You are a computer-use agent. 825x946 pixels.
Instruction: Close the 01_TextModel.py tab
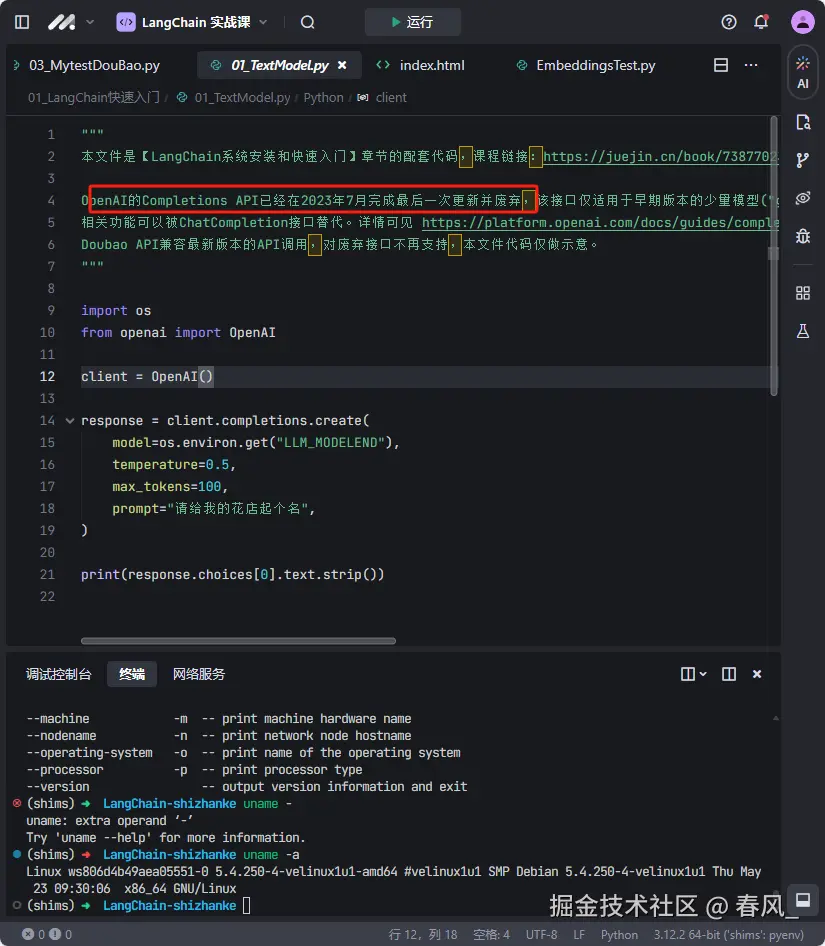pyautogui.click(x=342, y=65)
